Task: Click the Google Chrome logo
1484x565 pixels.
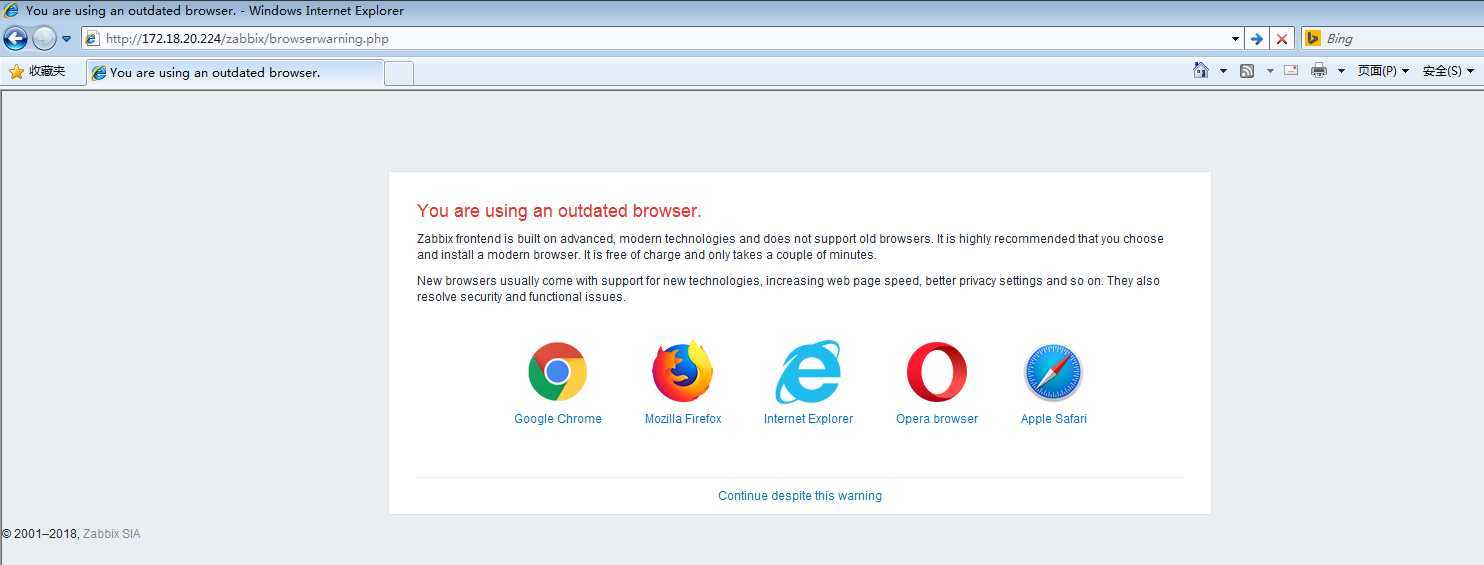Action: 557,372
